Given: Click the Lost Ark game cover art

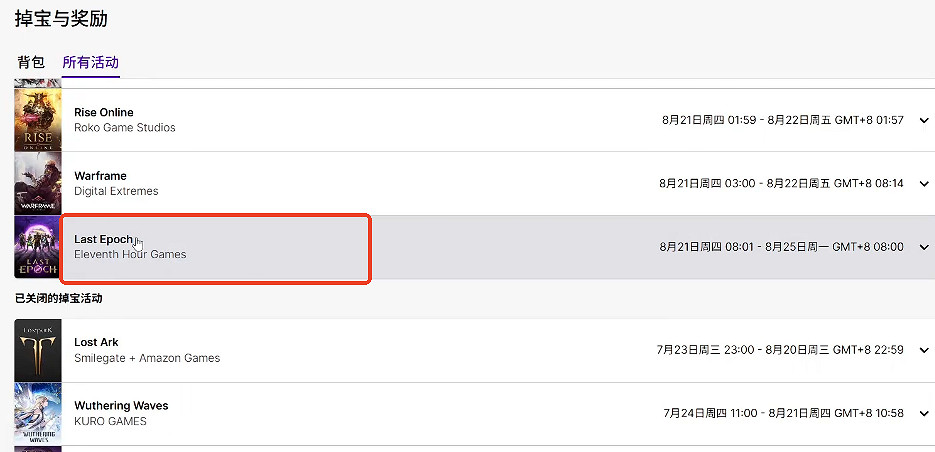Looking at the screenshot, I should pyautogui.click(x=38, y=350).
